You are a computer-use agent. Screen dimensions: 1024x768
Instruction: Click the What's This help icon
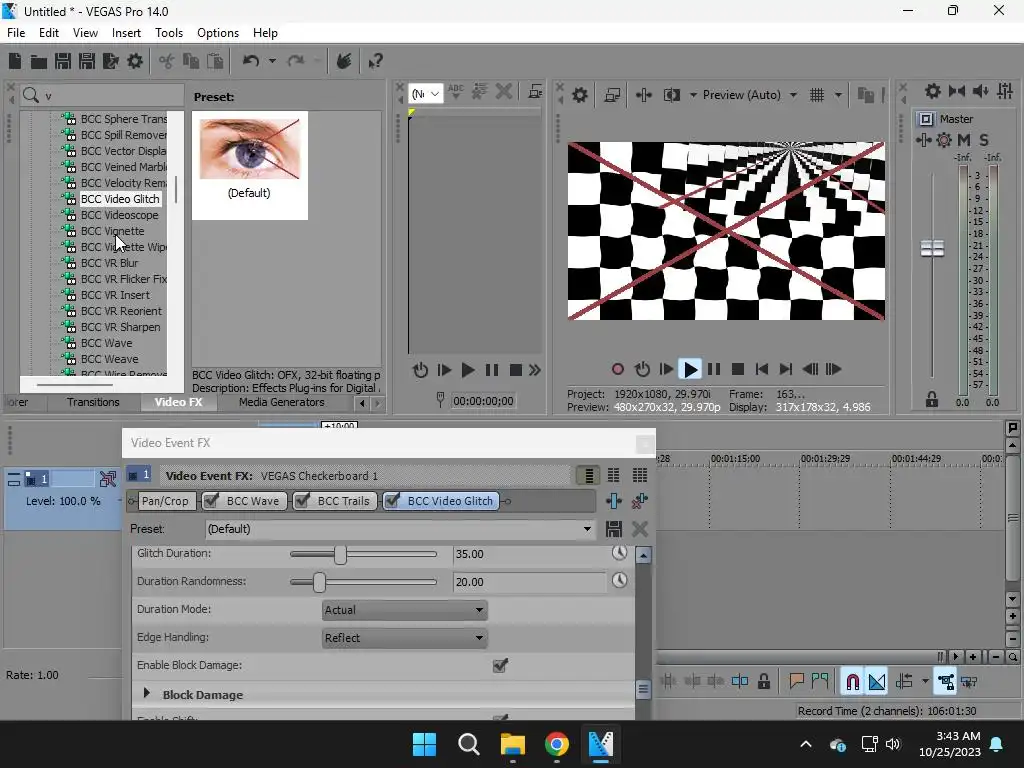(376, 61)
